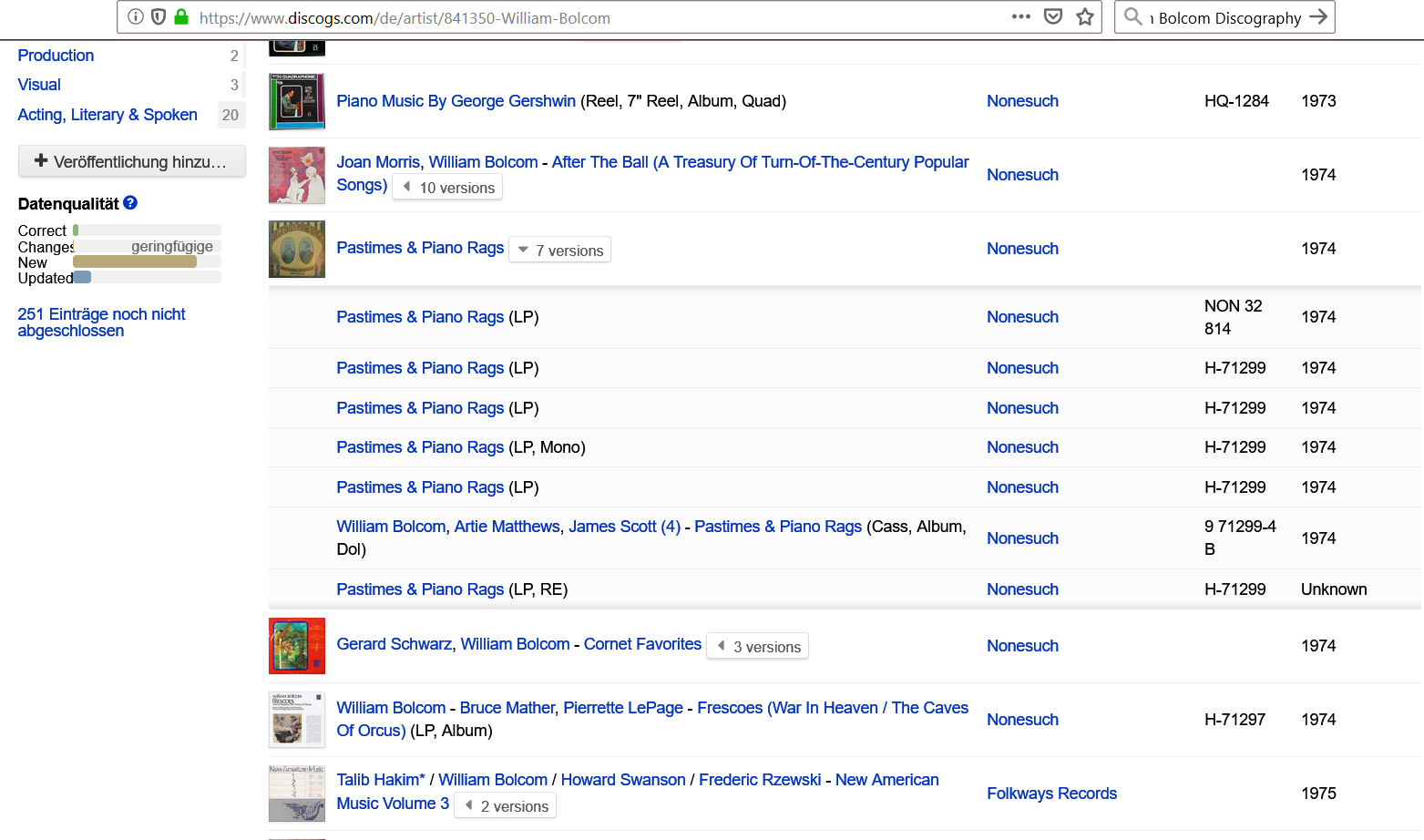The height and width of the screenshot is (840, 1424).
Task: Collapse the 7 versions of Pastimes & Piano Rags
Action: click(x=559, y=251)
